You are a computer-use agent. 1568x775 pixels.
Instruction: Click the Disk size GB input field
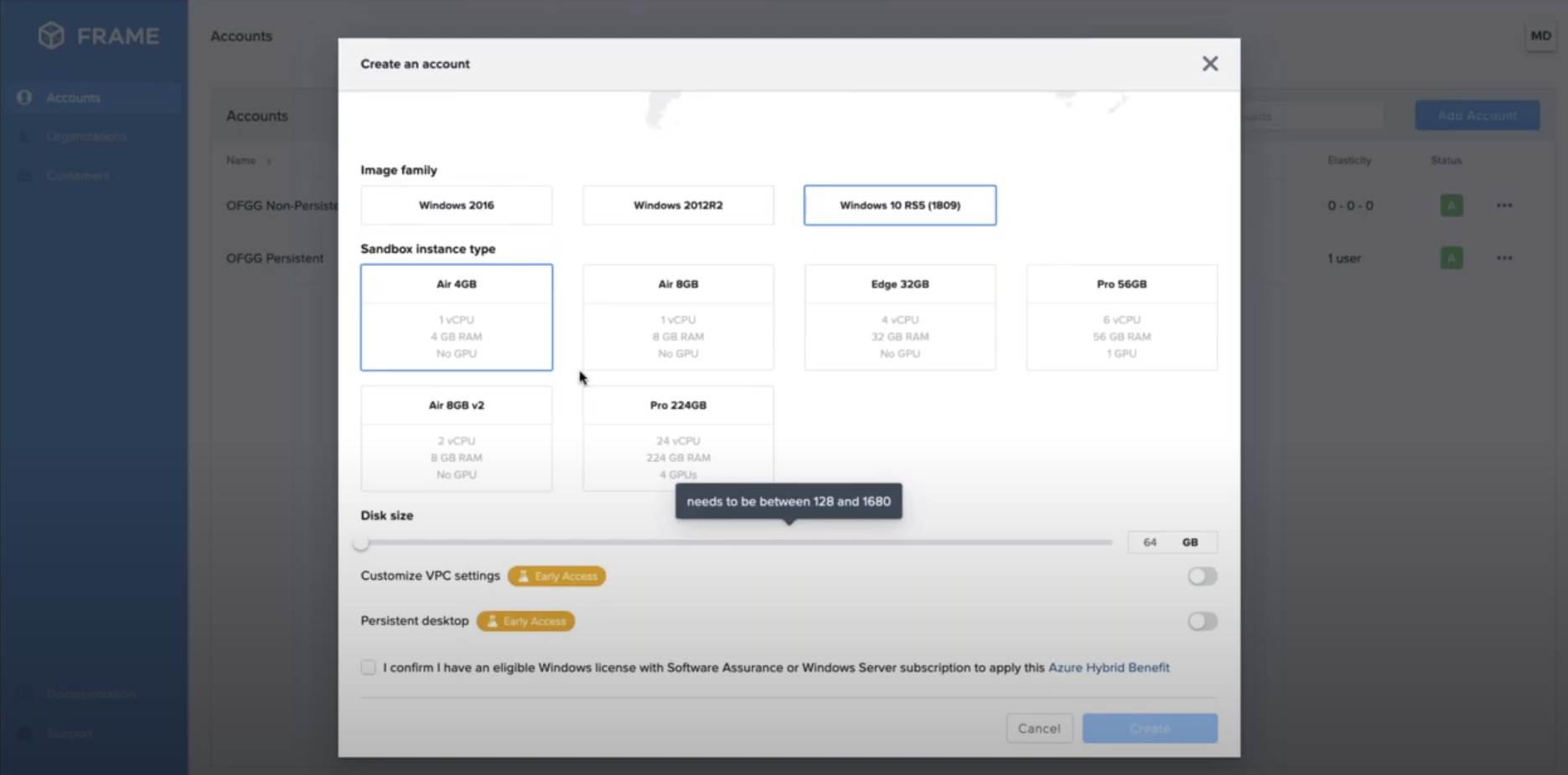click(1172, 543)
